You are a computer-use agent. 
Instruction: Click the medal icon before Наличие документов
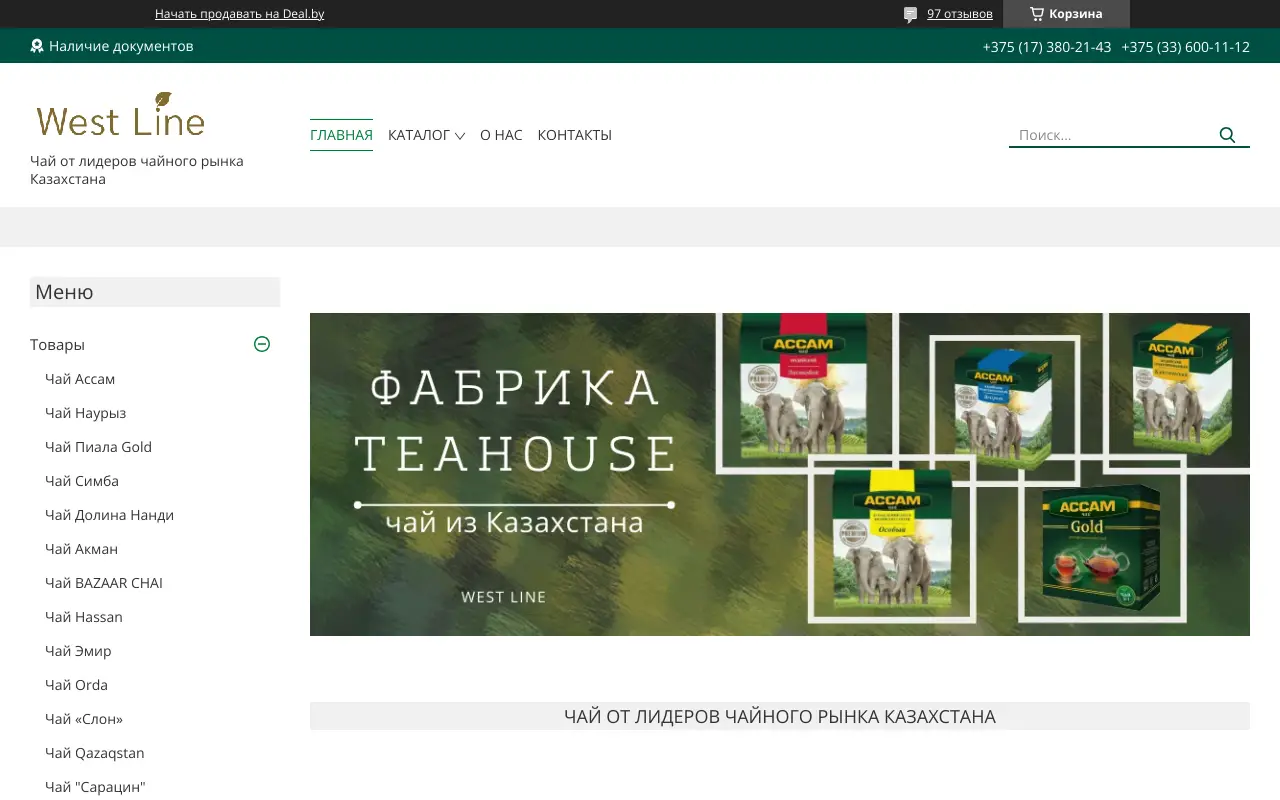tap(37, 45)
